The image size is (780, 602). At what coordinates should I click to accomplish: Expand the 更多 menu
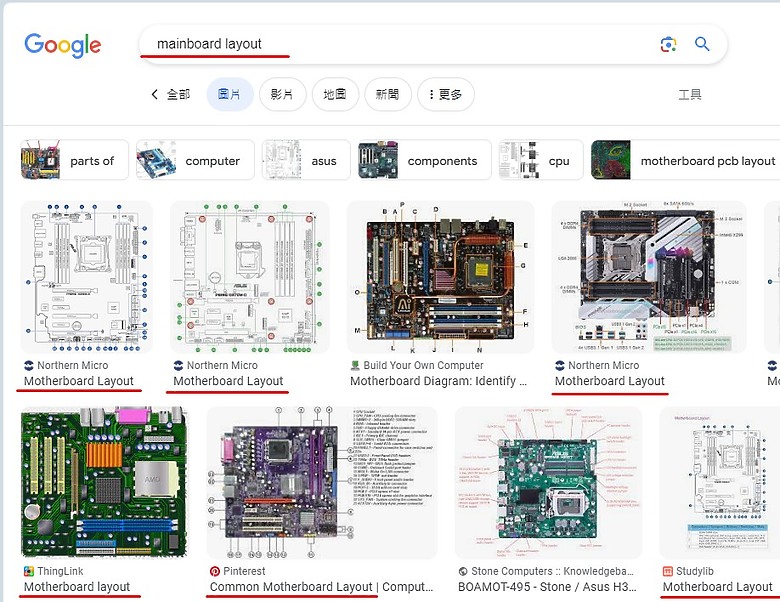tap(445, 94)
